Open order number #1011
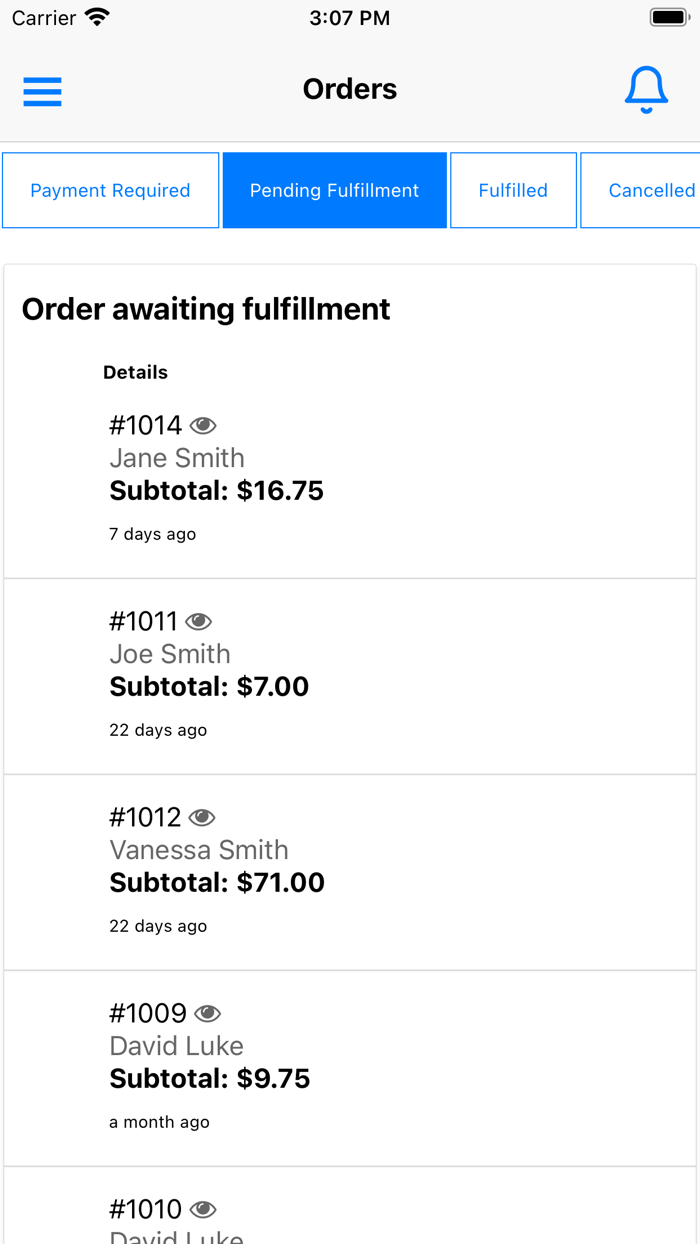This screenshot has width=700, height=1244. pos(144,622)
